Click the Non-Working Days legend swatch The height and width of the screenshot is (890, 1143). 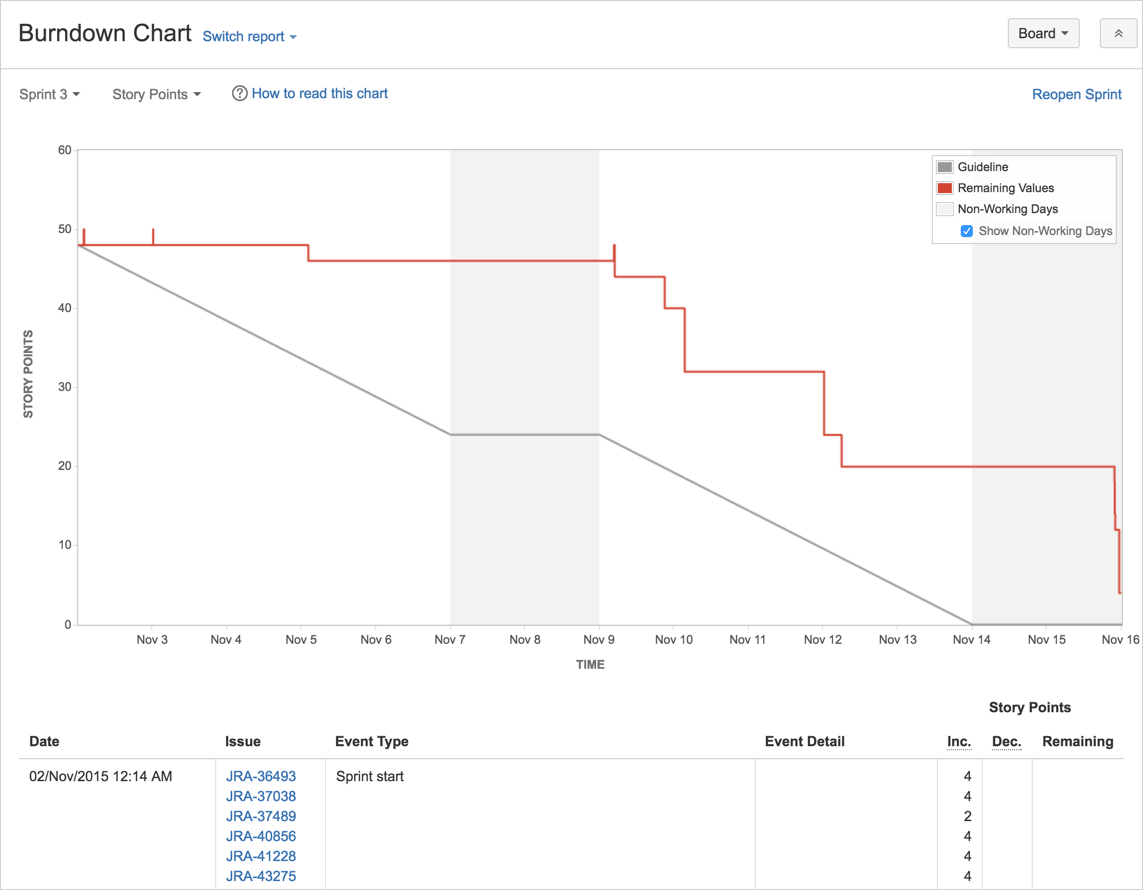[x=944, y=208]
